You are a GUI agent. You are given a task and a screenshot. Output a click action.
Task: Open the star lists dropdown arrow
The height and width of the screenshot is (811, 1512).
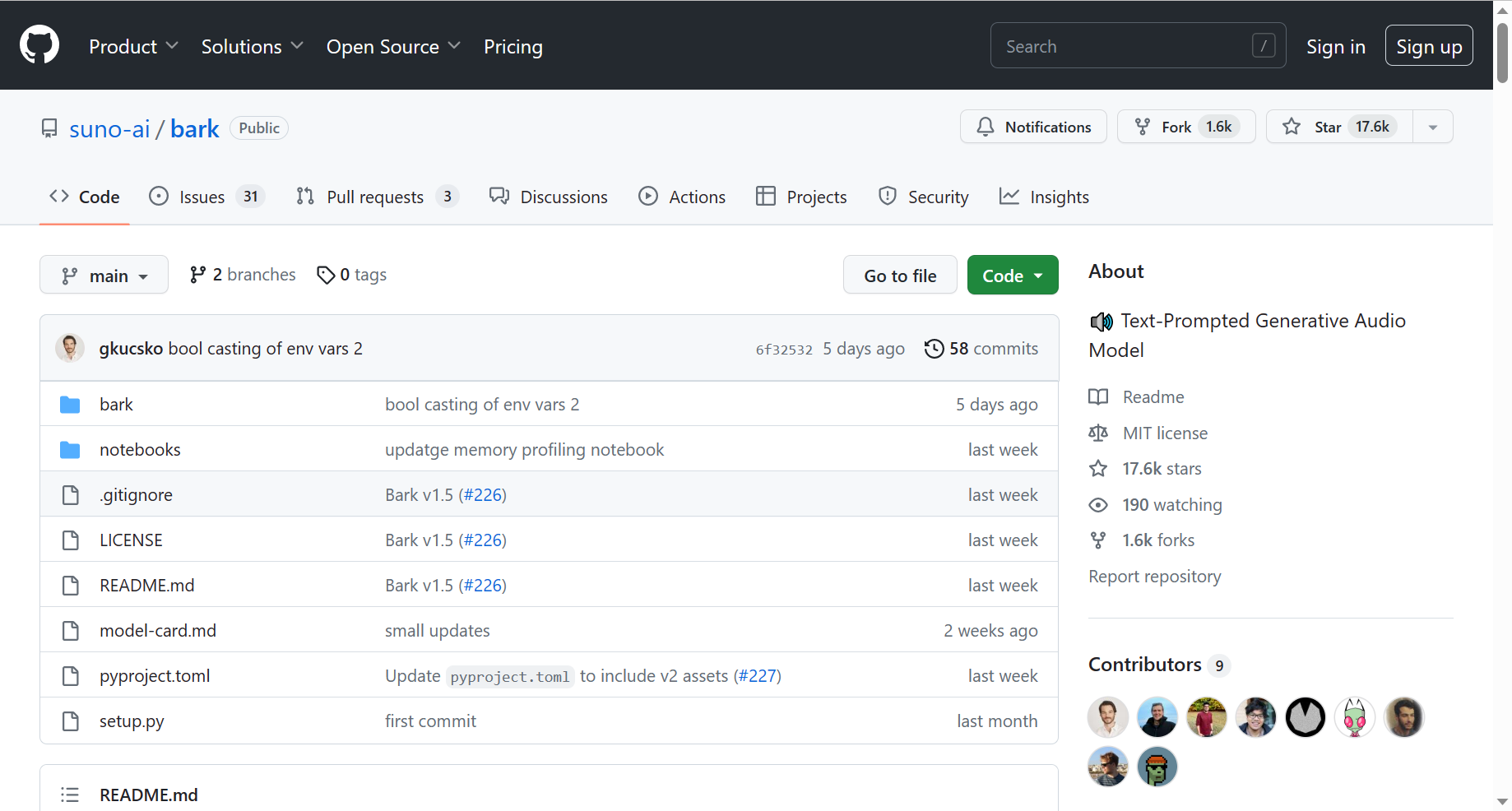1433,127
